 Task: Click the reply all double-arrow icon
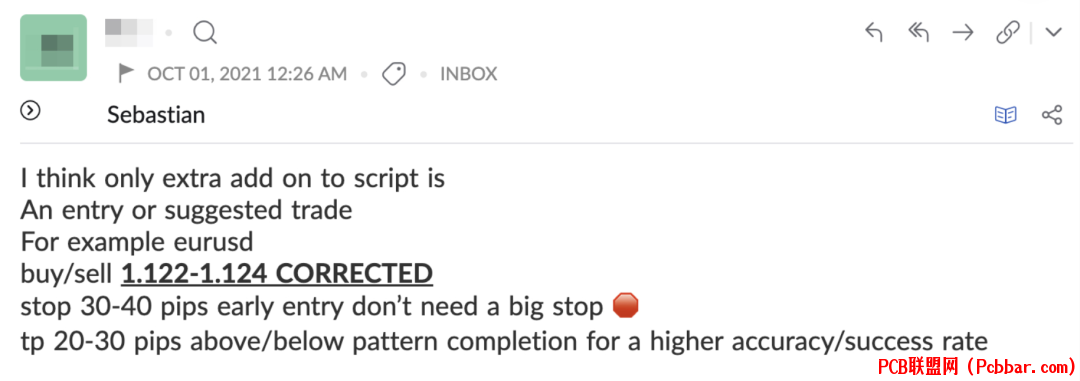coord(918,32)
